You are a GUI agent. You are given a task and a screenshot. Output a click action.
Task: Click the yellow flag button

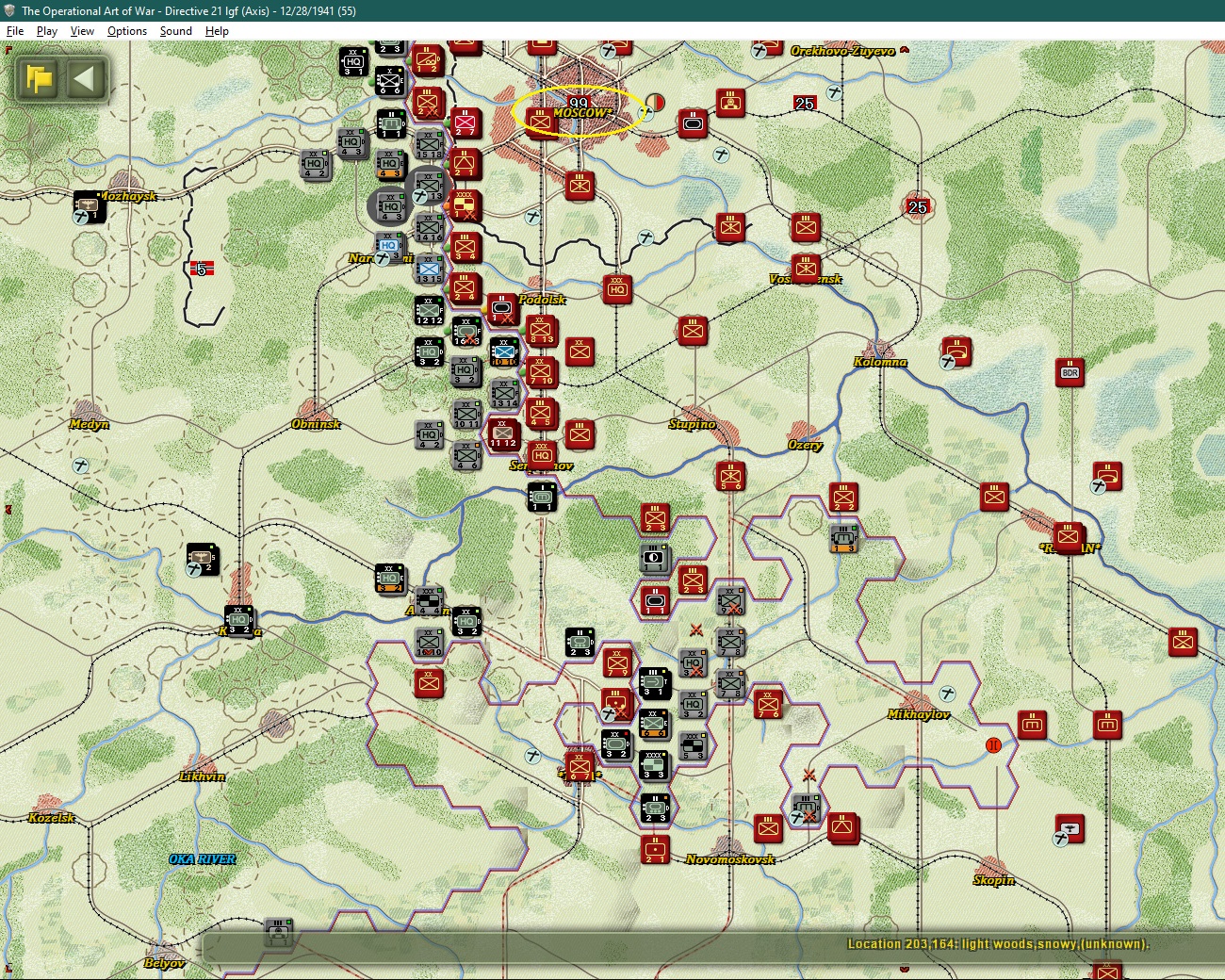(x=40, y=78)
